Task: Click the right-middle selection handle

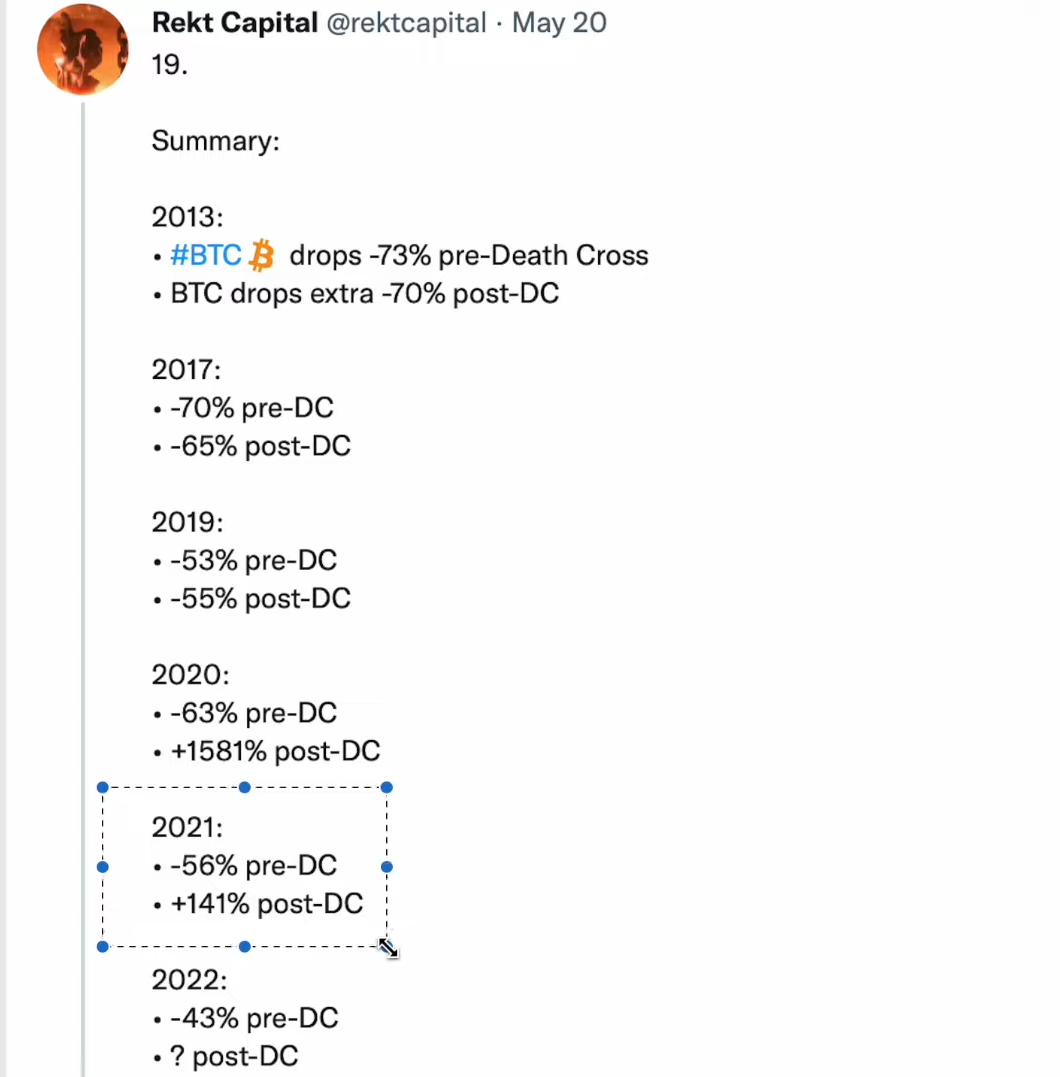Action: pyautogui.click(x=387, y=867)
